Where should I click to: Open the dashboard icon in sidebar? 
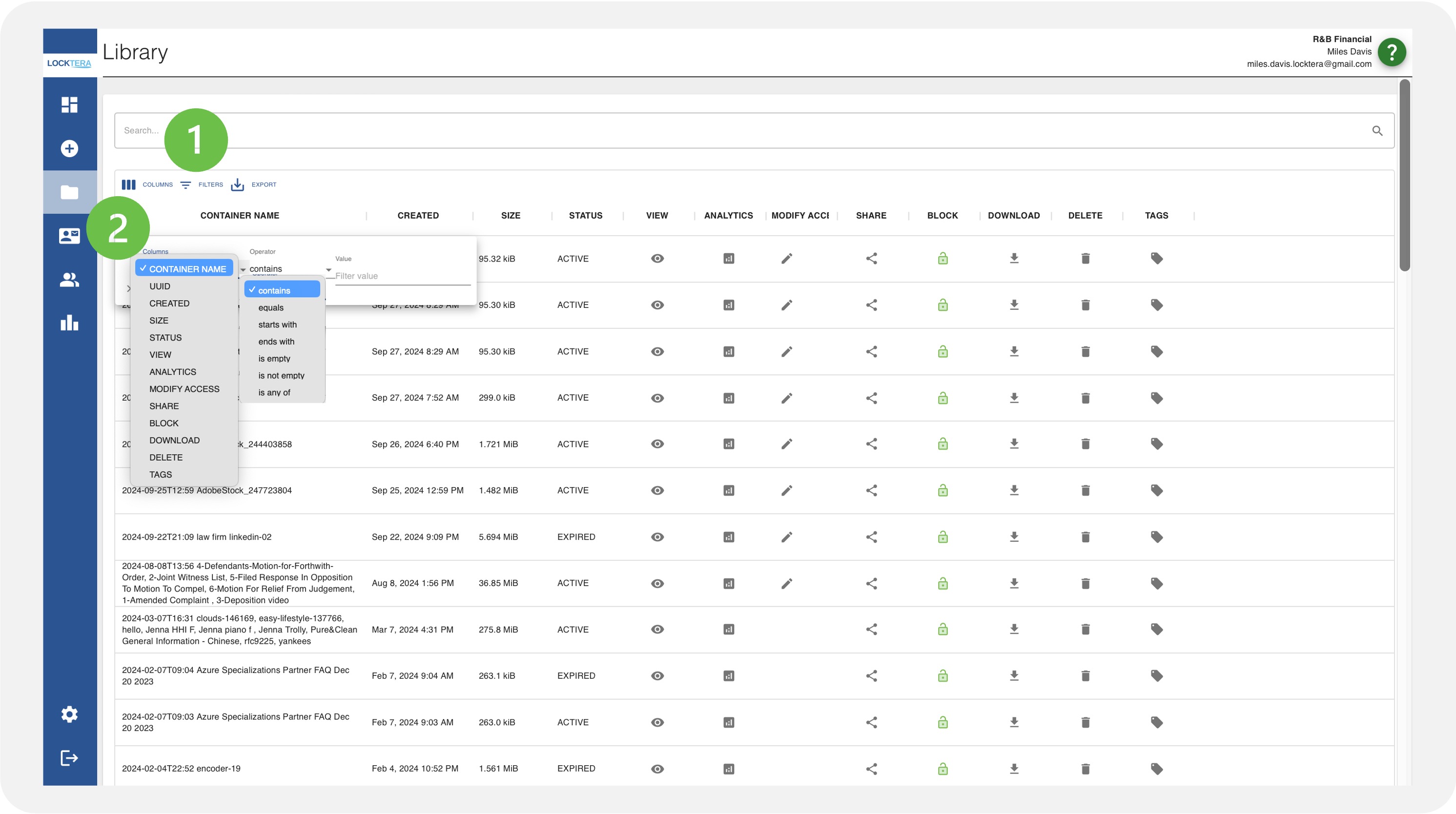[69, 104]
